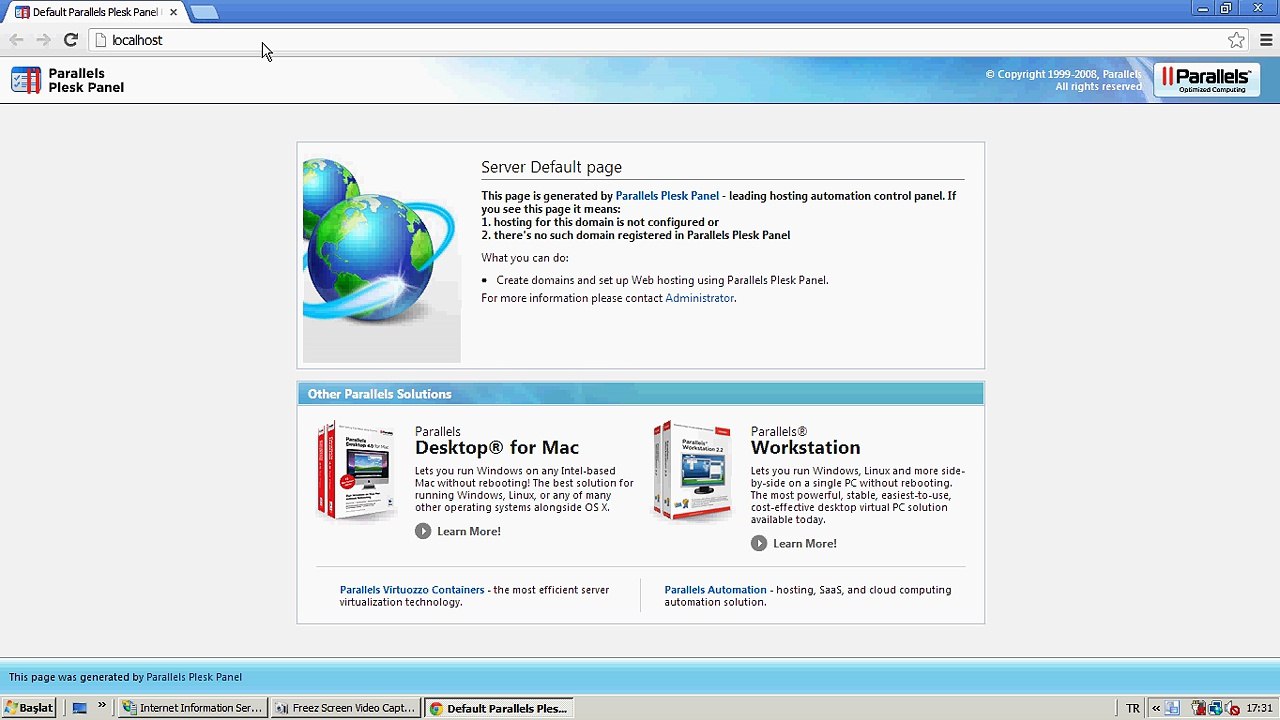
Task: Click the copyright 1999-2008 Parallels text
Action: (x=1063, y=80)
